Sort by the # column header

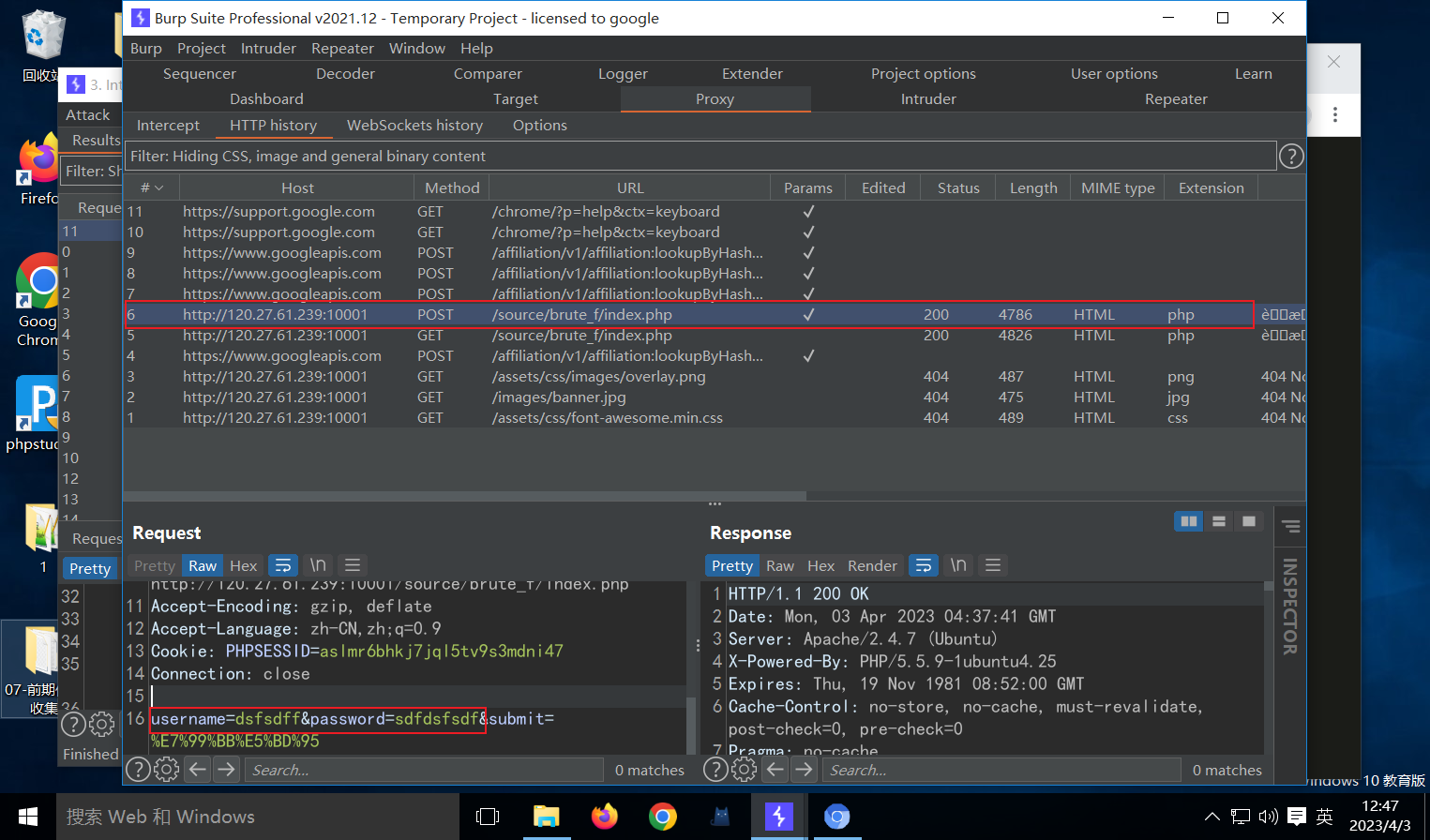point(152,188)
